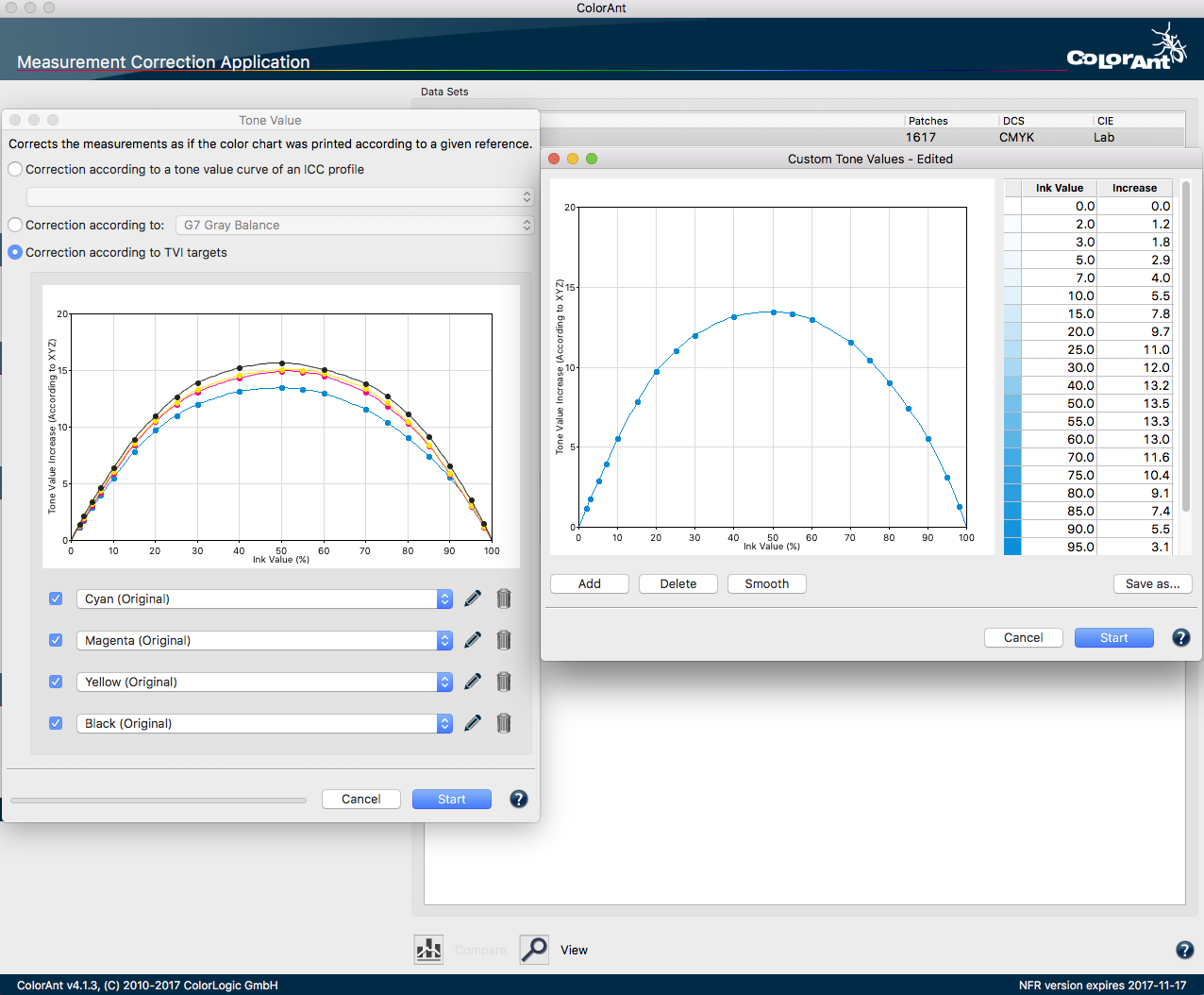Click color swatch beside the 50.0 row
This screenshot has width=1204, height=995.
(x=1012, y=403)
